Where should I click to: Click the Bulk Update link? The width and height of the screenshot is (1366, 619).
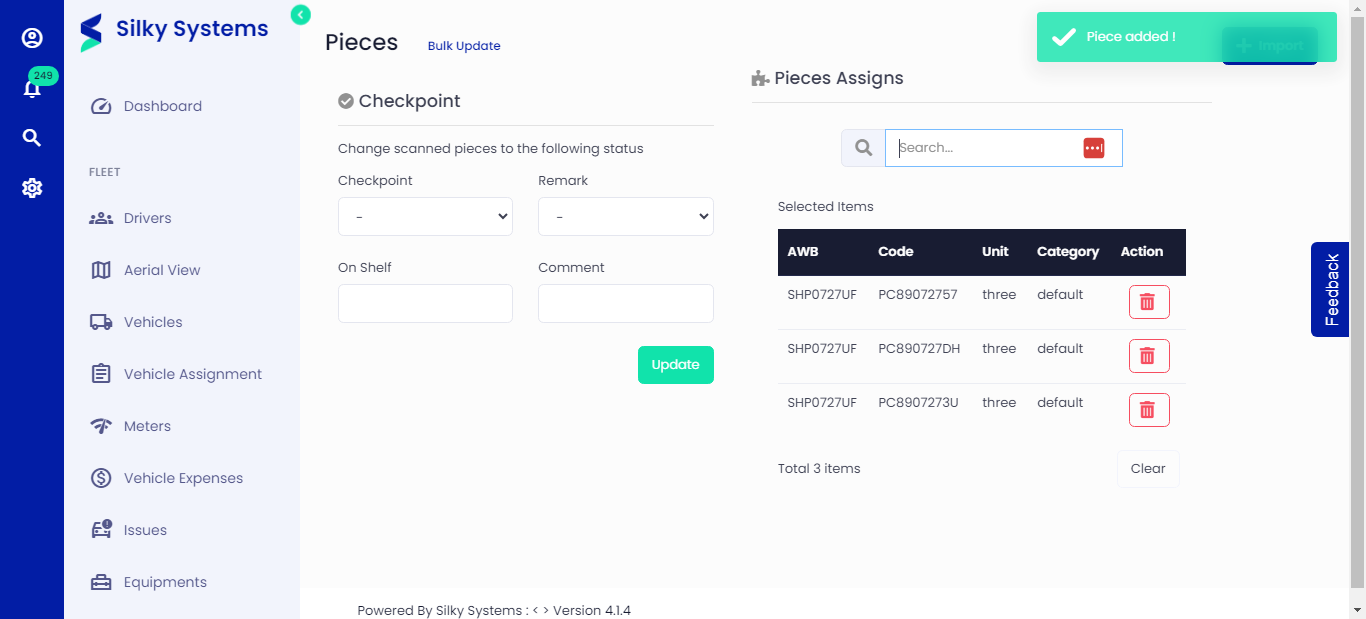(x=464, y=46)
